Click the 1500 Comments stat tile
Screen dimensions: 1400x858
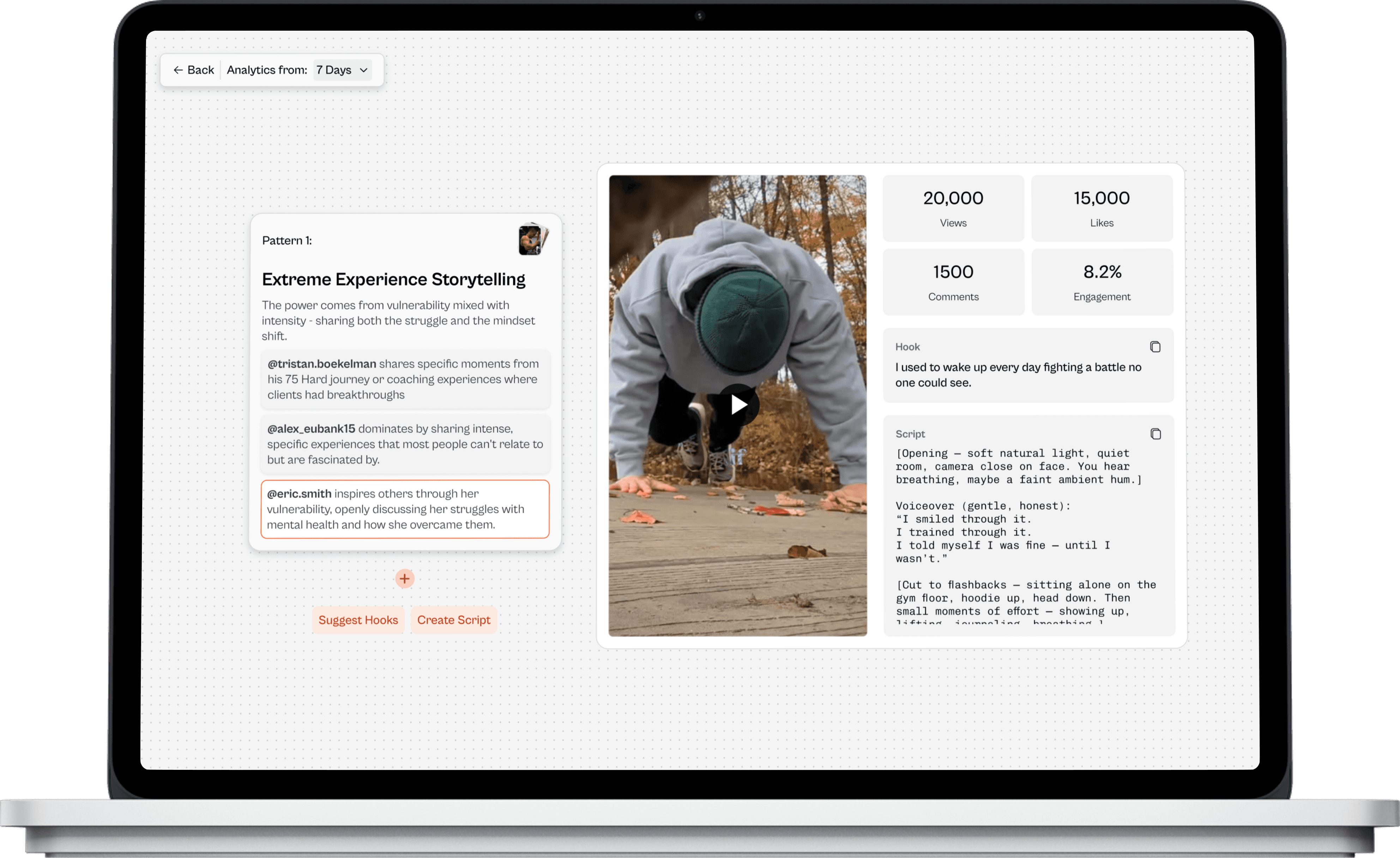953,282
